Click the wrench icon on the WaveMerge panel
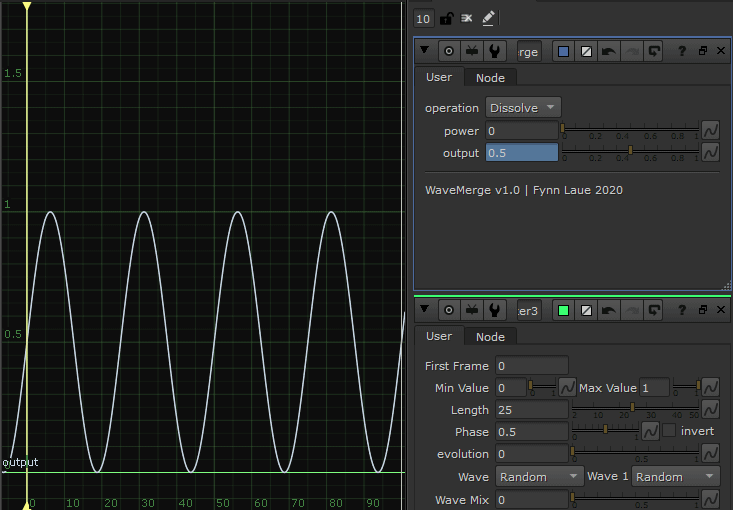 pos(495,51)
